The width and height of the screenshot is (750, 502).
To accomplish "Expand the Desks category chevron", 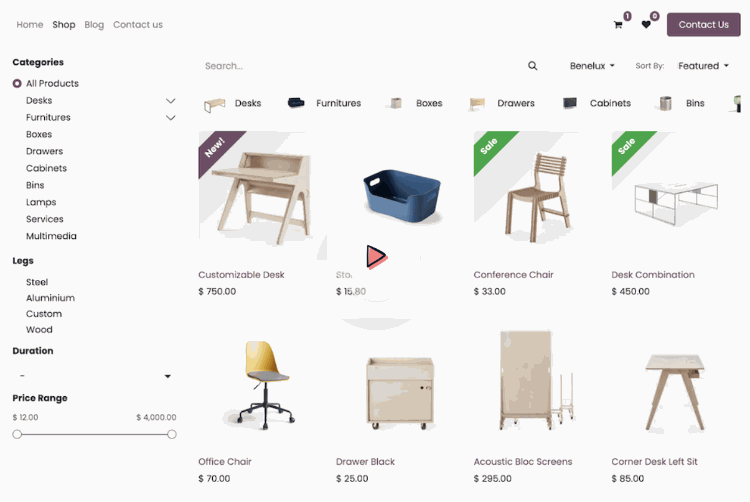I will pos(170,101).
